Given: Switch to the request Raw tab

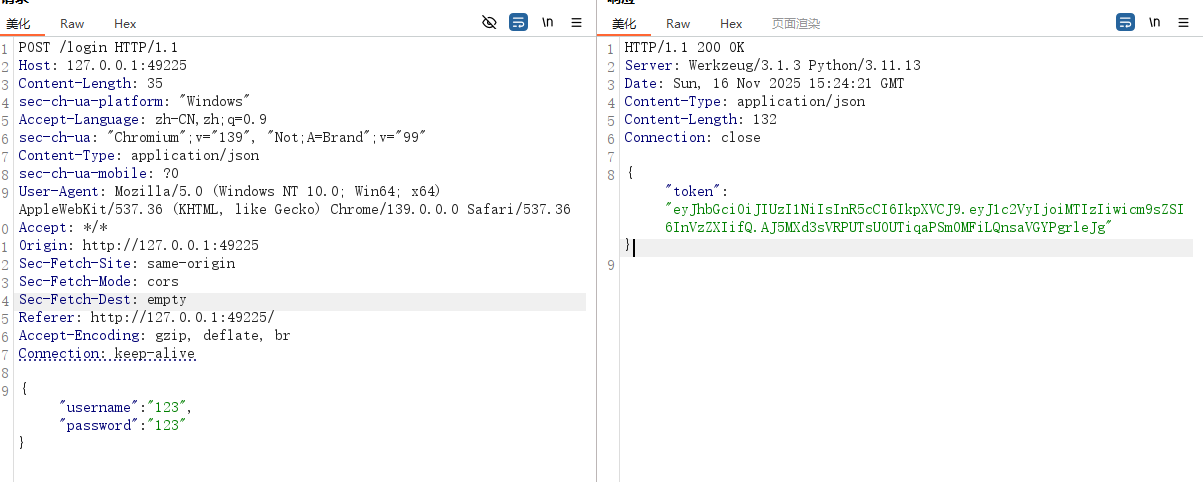Looking at the screenshot, I should 72,23.
